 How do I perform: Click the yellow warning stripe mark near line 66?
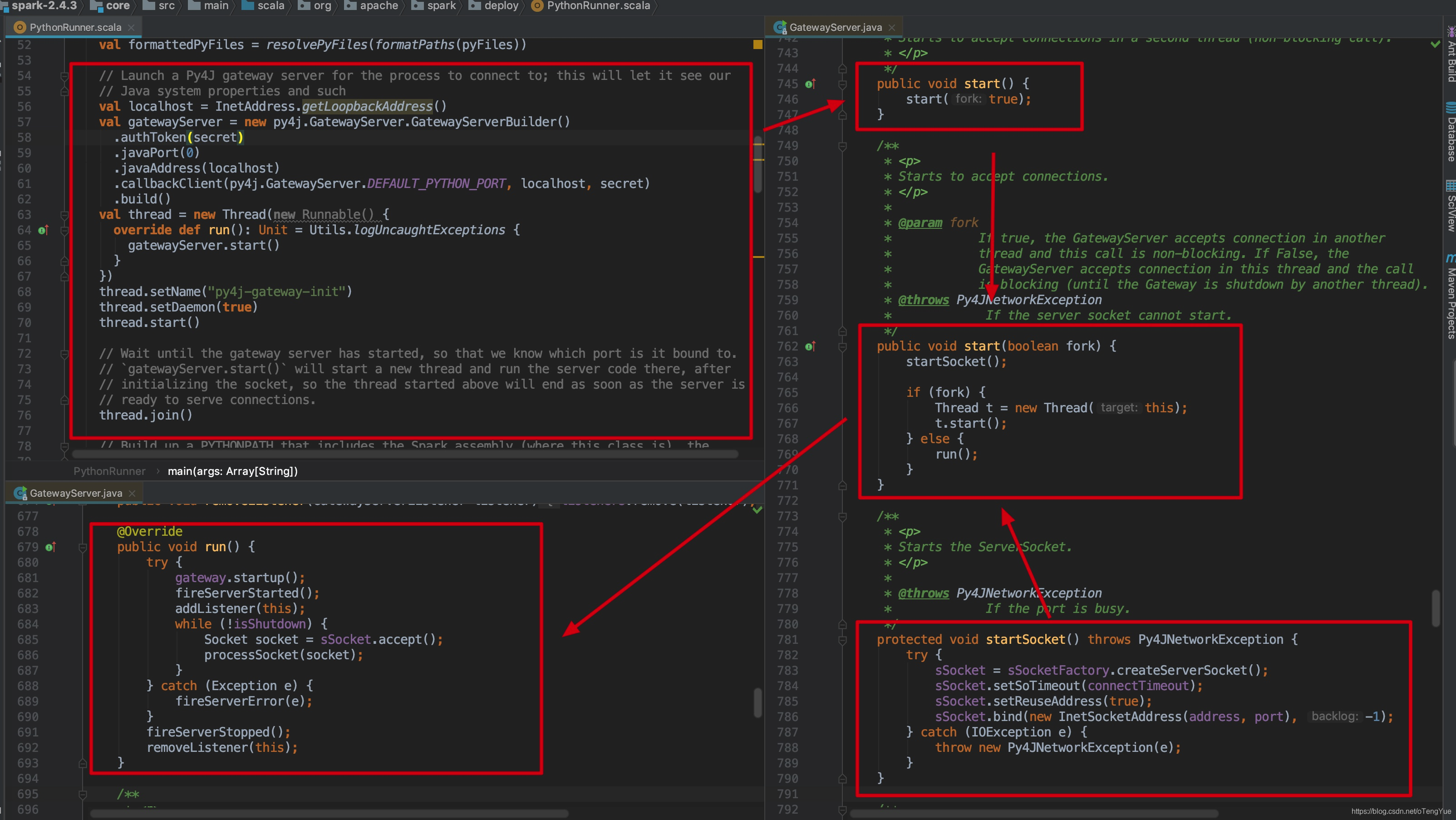(758, 257)
